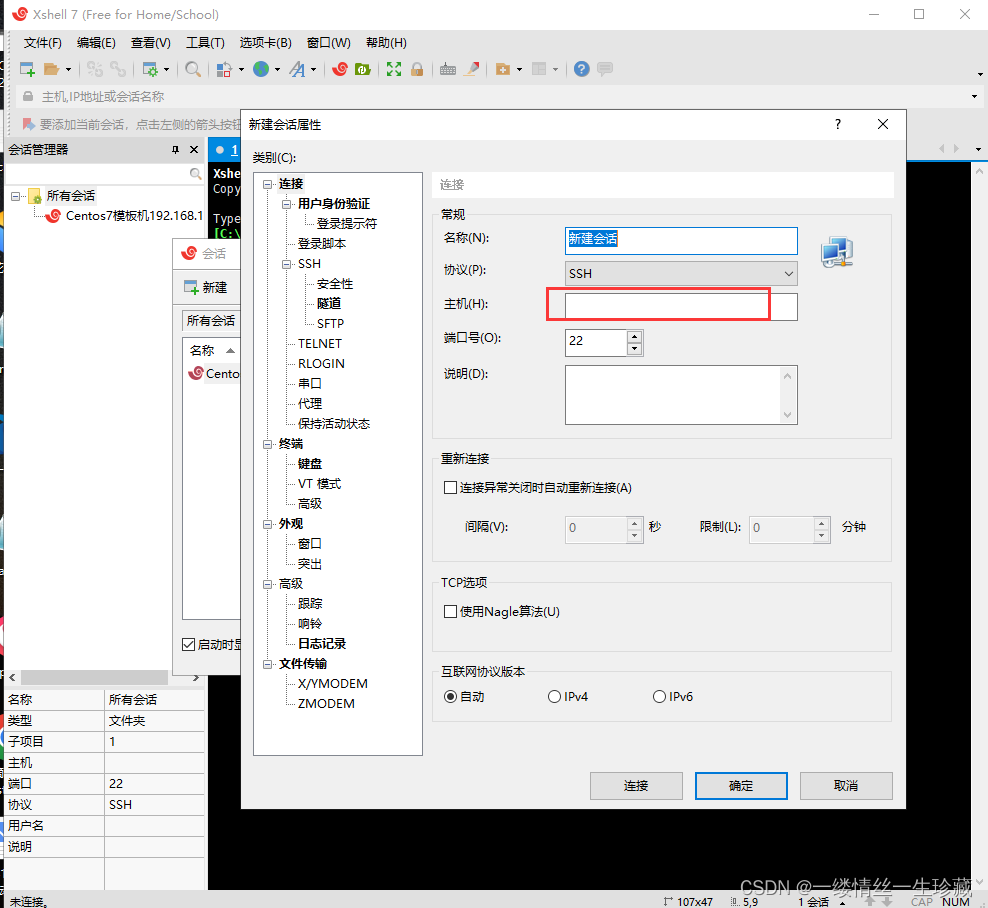Collapse the '连接' tree category
Image resolution: width=988 pixels, height=908 pixels.
click(267, 184)
